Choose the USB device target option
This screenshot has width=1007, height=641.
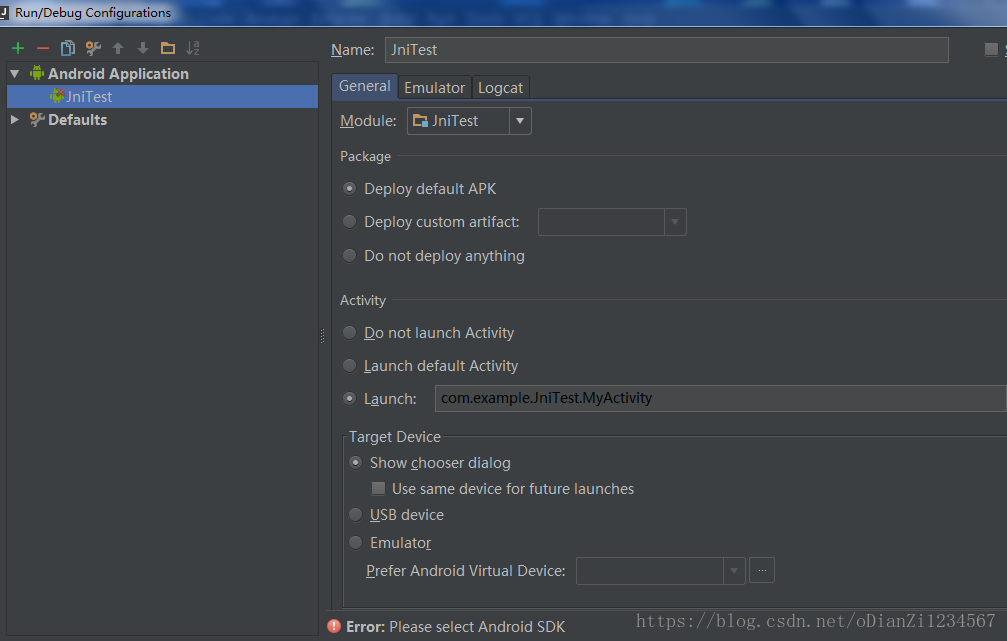[355, 514]
